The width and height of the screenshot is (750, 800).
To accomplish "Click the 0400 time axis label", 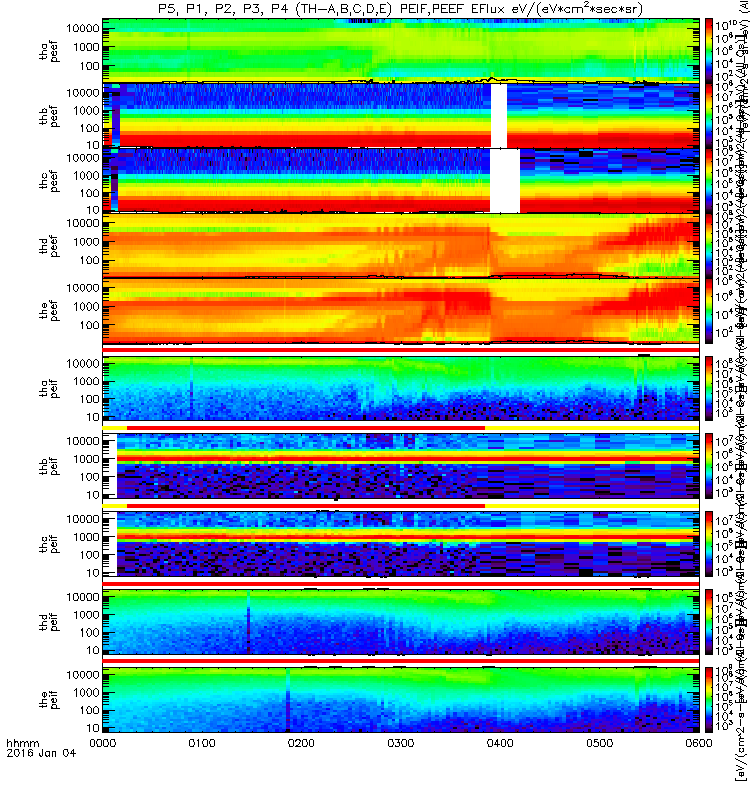I will (x=500, y=743).
